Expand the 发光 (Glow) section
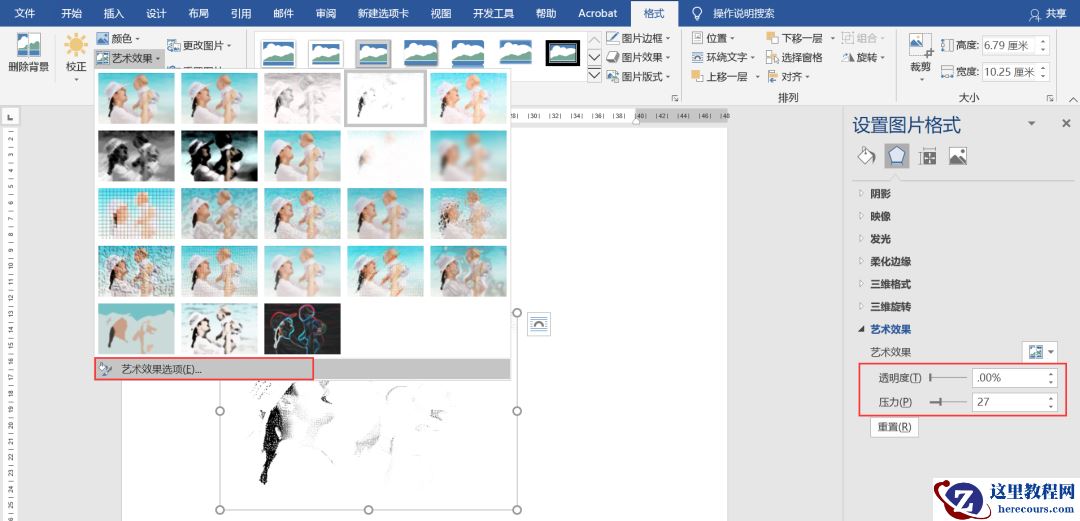Image resolution: width=1080 pixels, height=521 pixels. [880, 239]
